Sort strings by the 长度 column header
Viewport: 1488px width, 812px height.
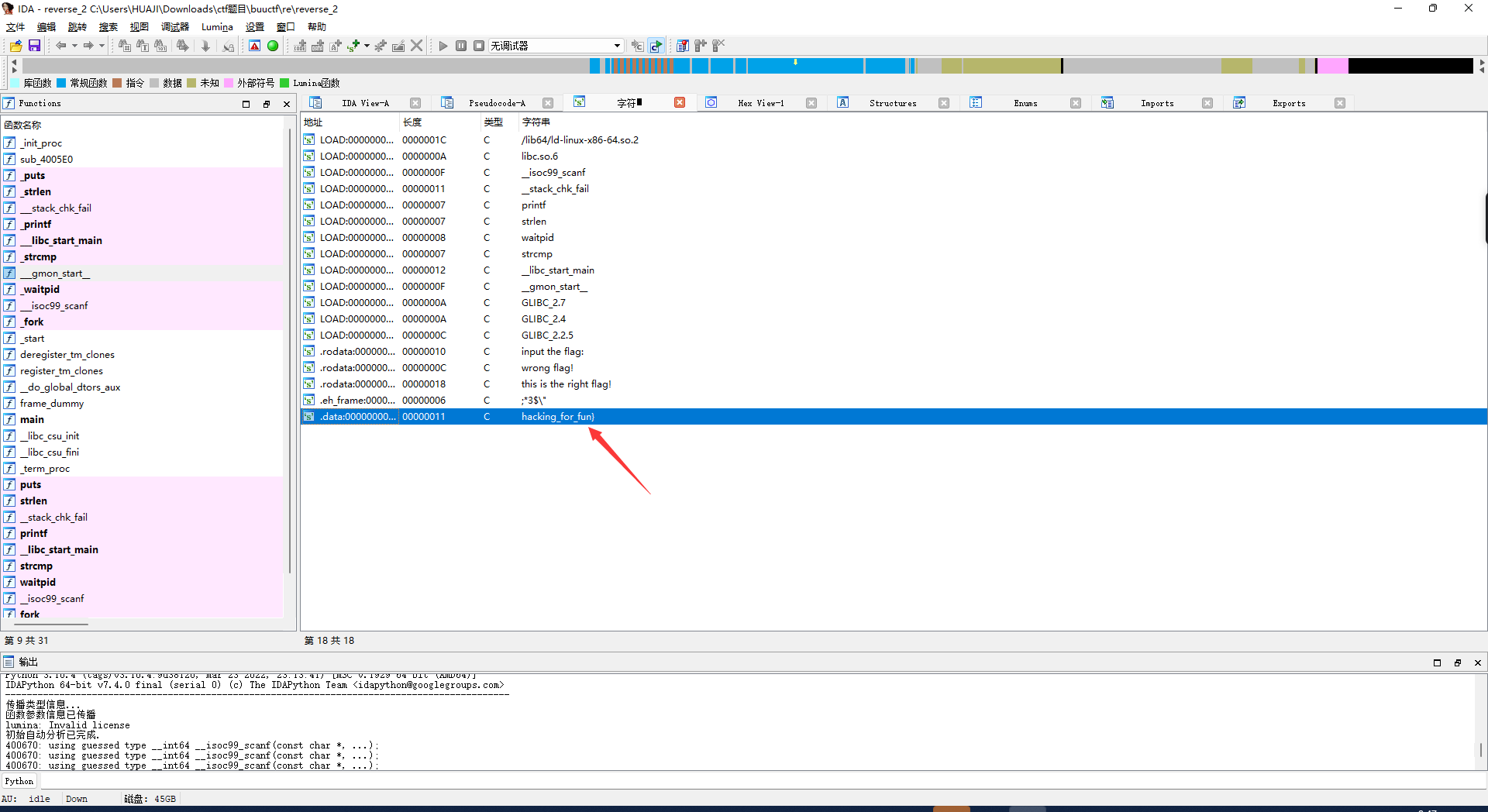[x=439, y=122]
